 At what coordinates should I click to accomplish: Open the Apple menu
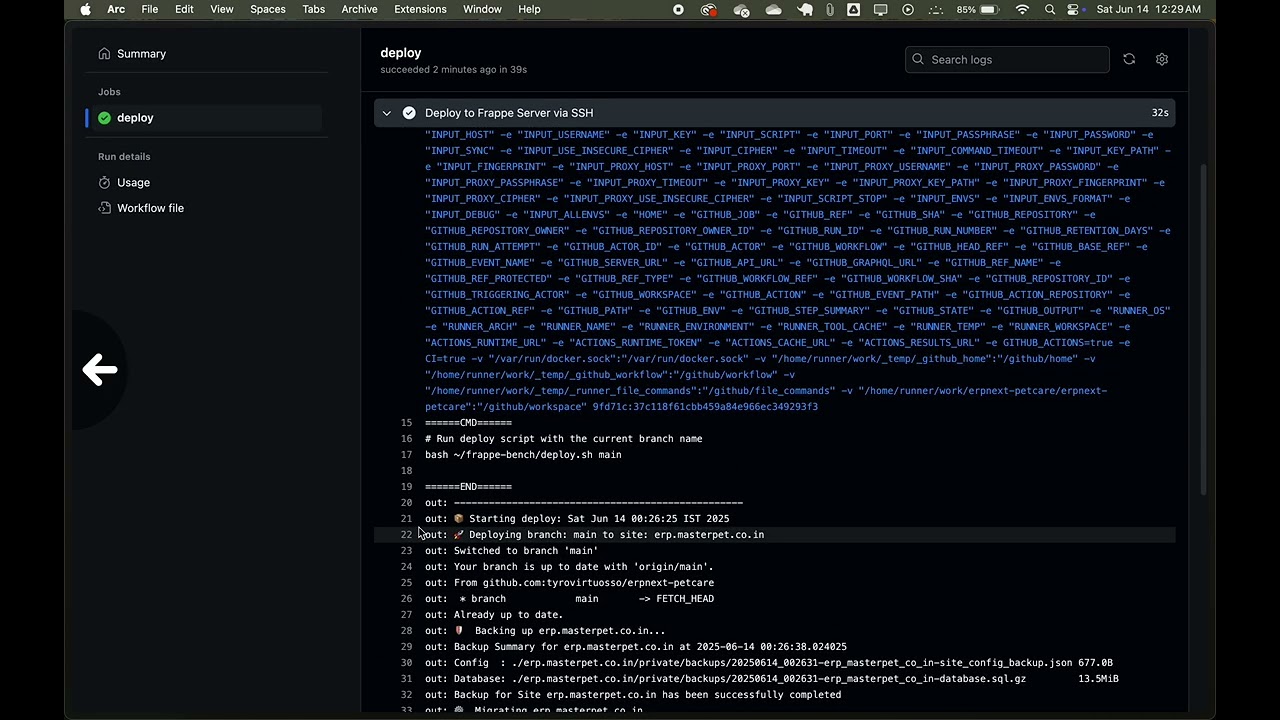point(85,9)
